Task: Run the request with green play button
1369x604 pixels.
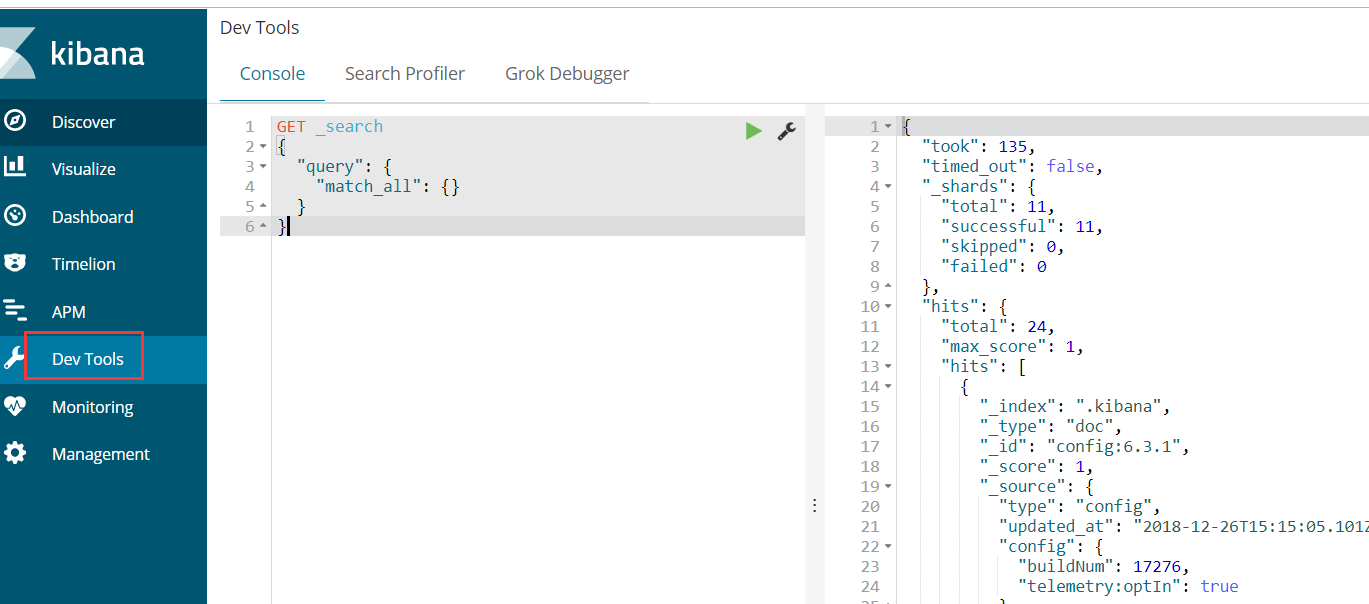Action: [754, 130]
